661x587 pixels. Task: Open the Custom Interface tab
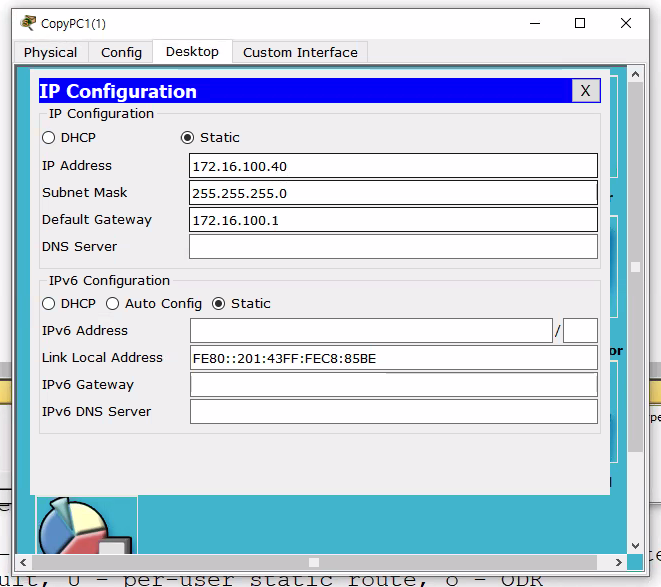pyautogui.click(x=300, y=52)
